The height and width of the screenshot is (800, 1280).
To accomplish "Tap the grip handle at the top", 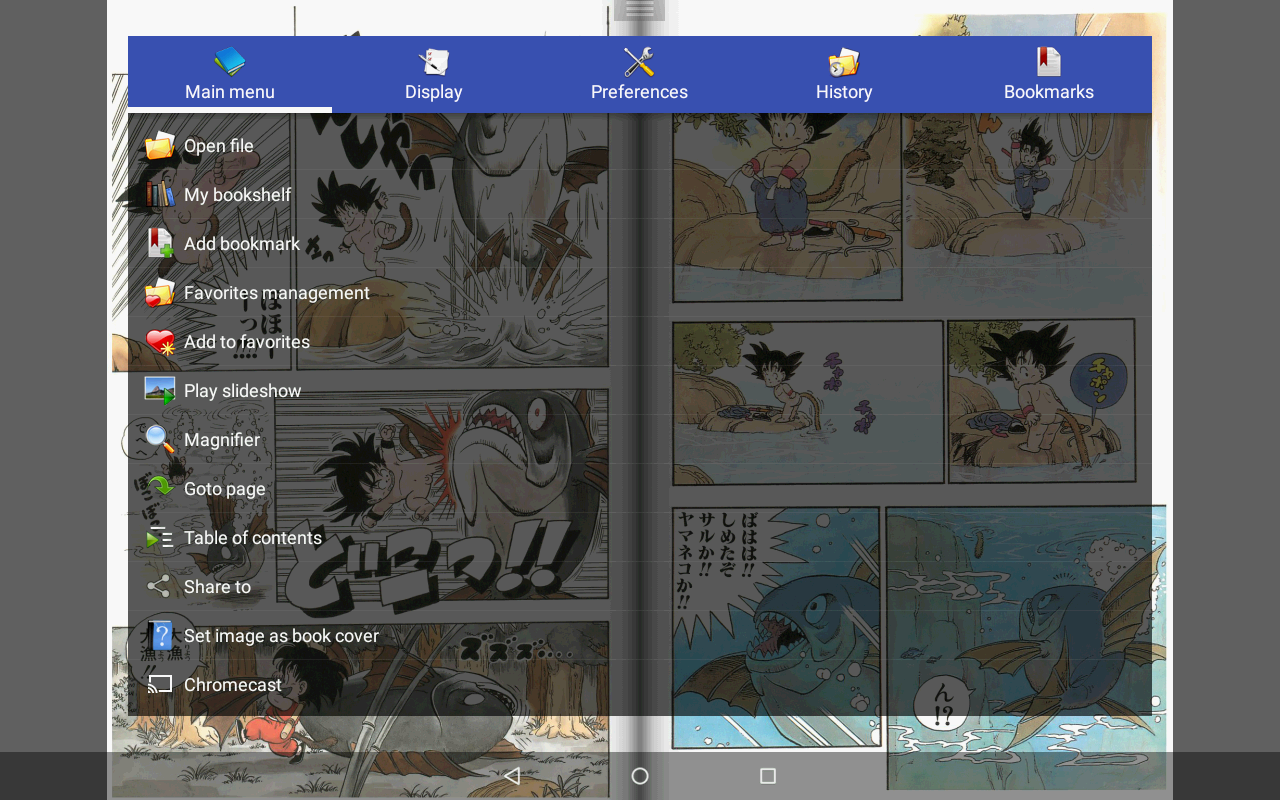I will [639, 8].
